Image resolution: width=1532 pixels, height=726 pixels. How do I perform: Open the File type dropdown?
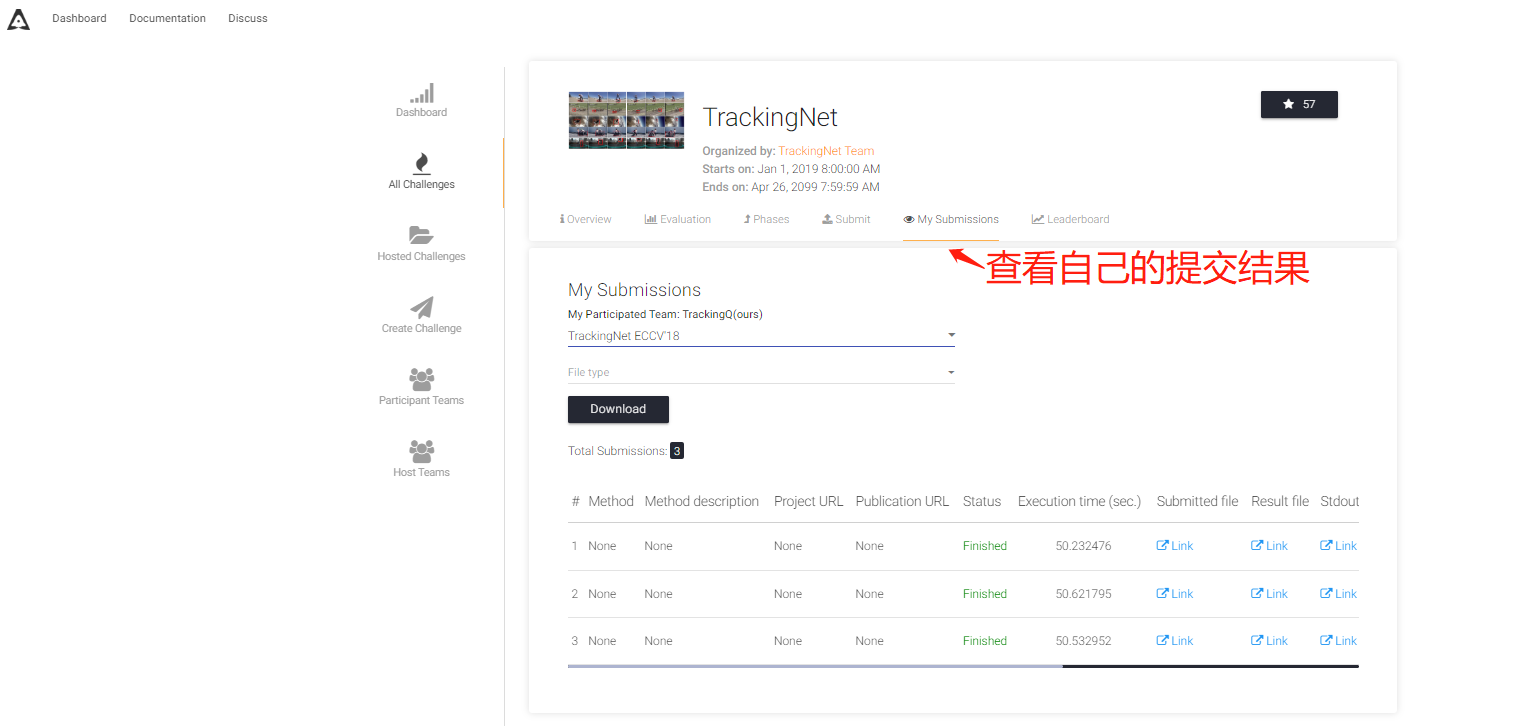pyautogui.click(x=760, y=371)
